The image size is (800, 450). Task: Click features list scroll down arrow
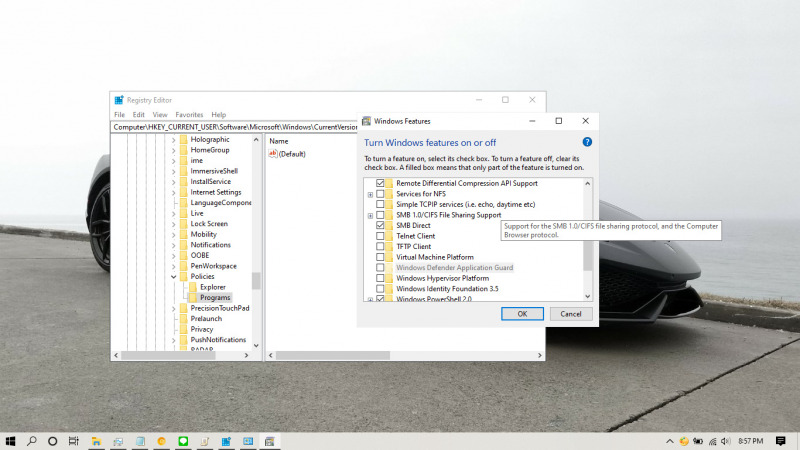coord(588,296)
